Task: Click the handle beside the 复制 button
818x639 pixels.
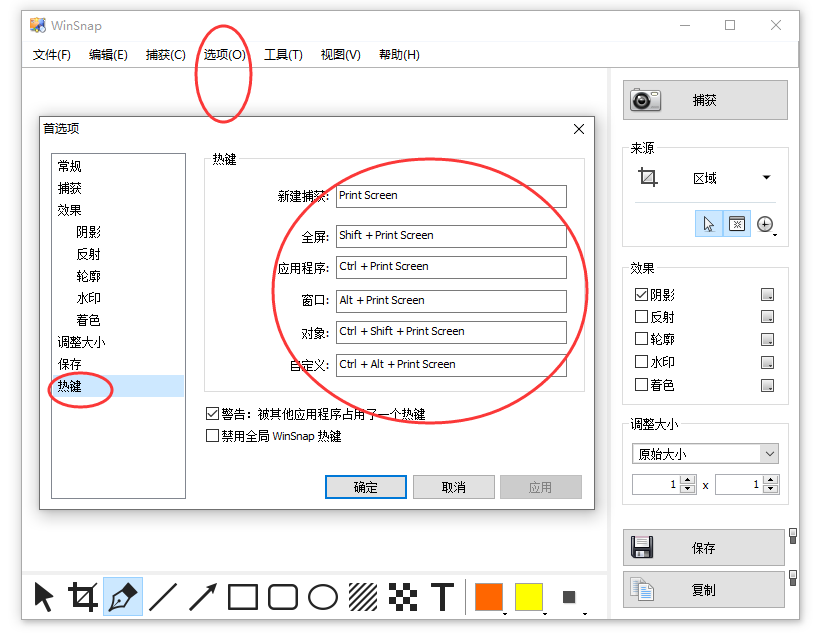Action: click(x=793, y=578)
